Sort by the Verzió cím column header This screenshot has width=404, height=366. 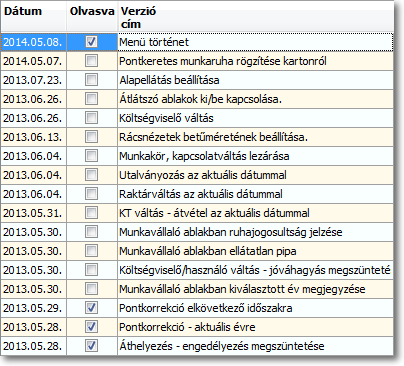coord(255,17)
